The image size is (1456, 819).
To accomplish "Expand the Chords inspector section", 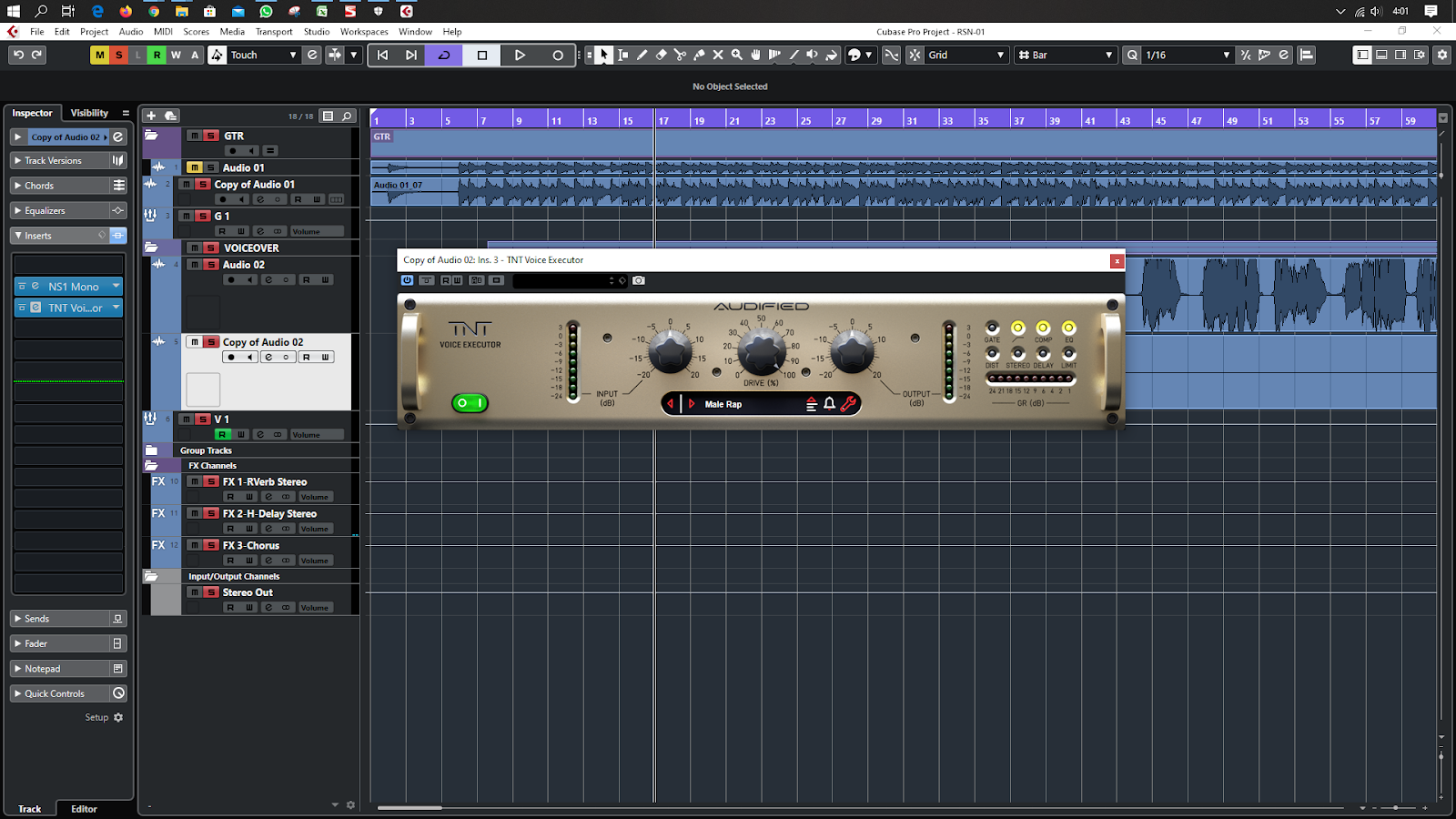I will click(x=59, y=186).
